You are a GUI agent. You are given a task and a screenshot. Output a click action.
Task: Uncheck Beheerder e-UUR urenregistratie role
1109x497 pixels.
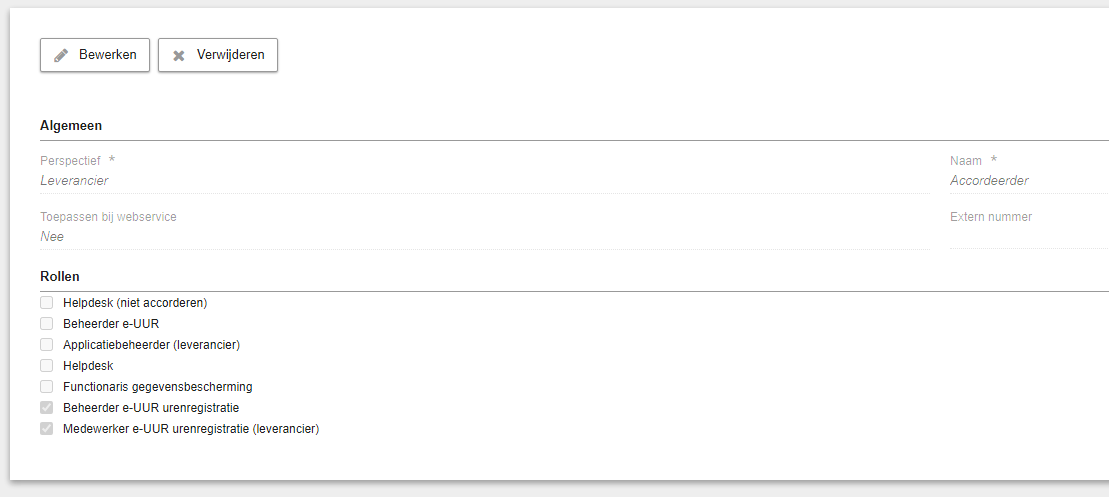(47, 408)
